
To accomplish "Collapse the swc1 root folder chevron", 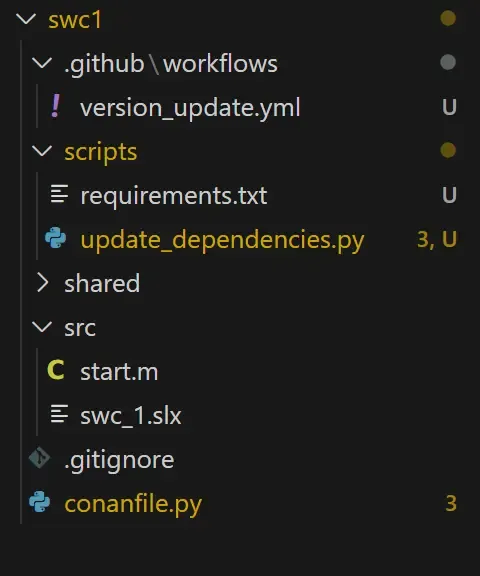I will click(26, 19).
